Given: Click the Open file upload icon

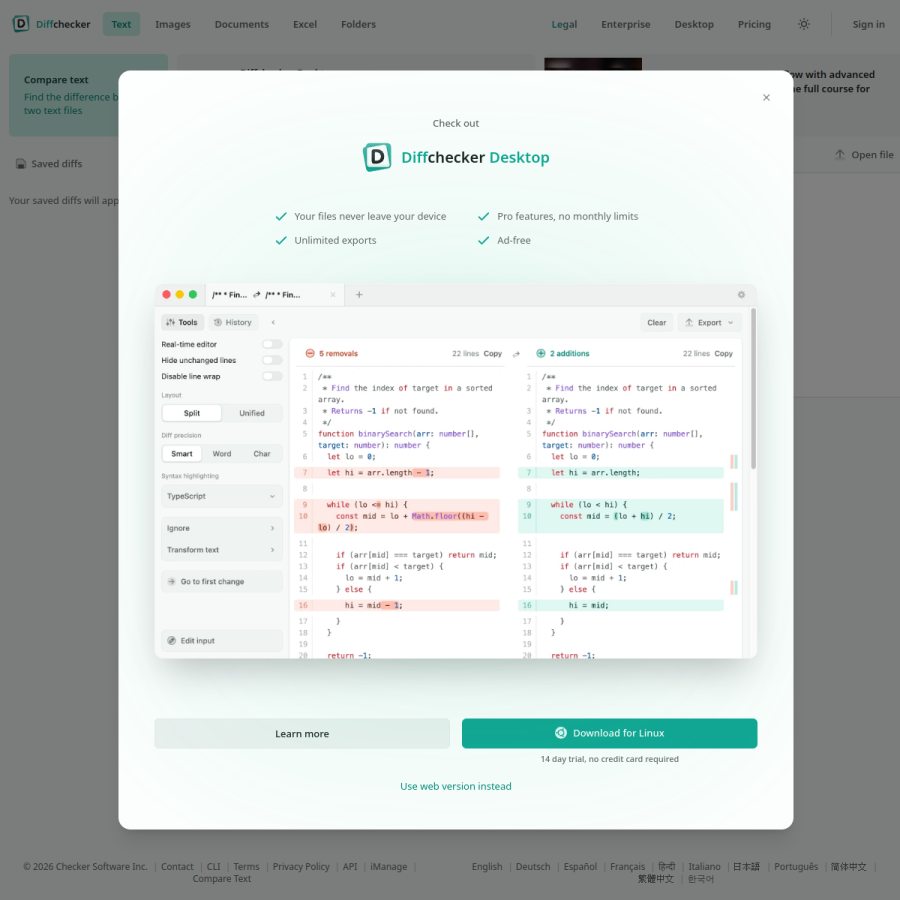Looking at the screenshot, I should point(840,154).
